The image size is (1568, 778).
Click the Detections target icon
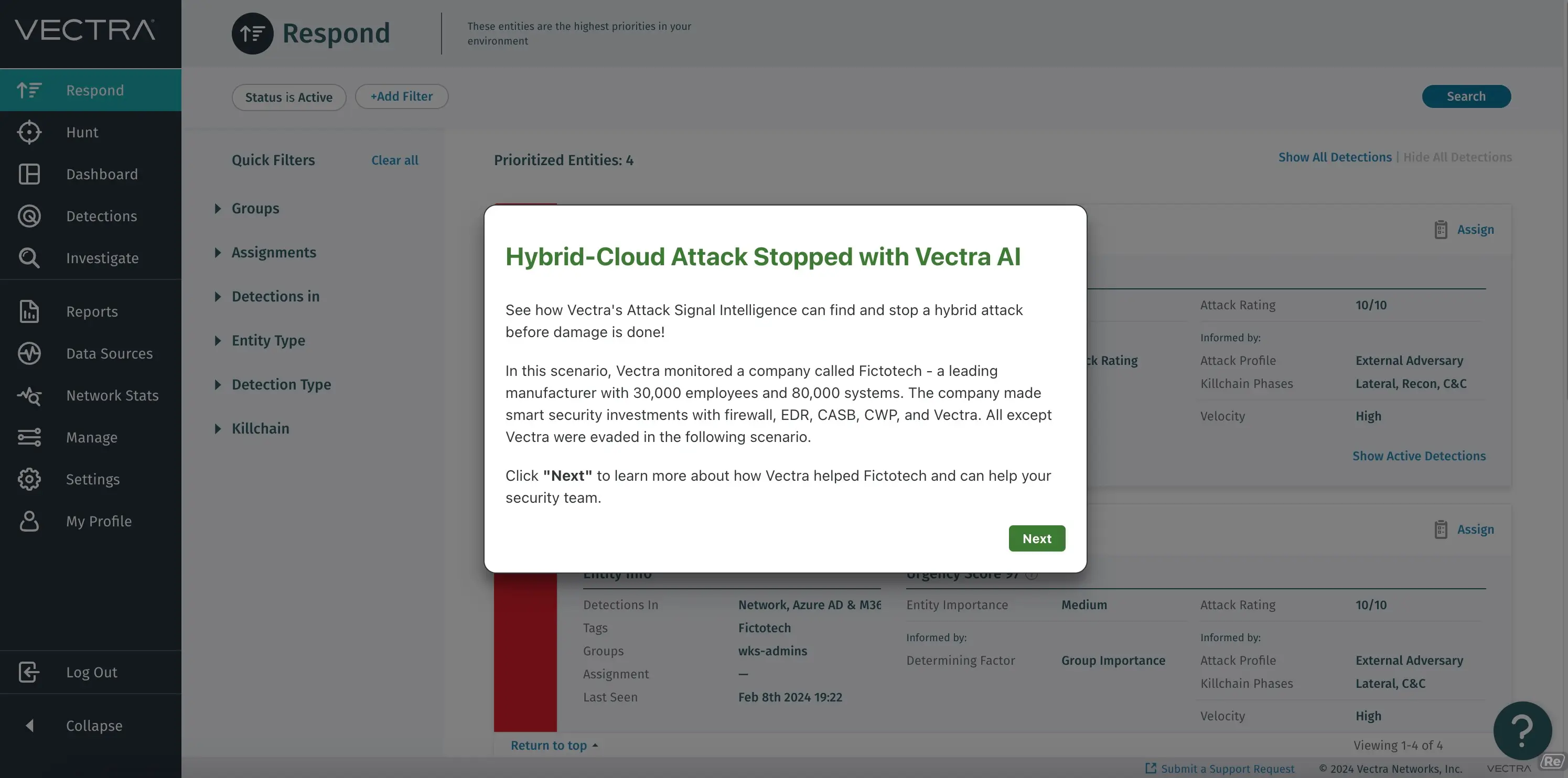[x=29, y=216]
